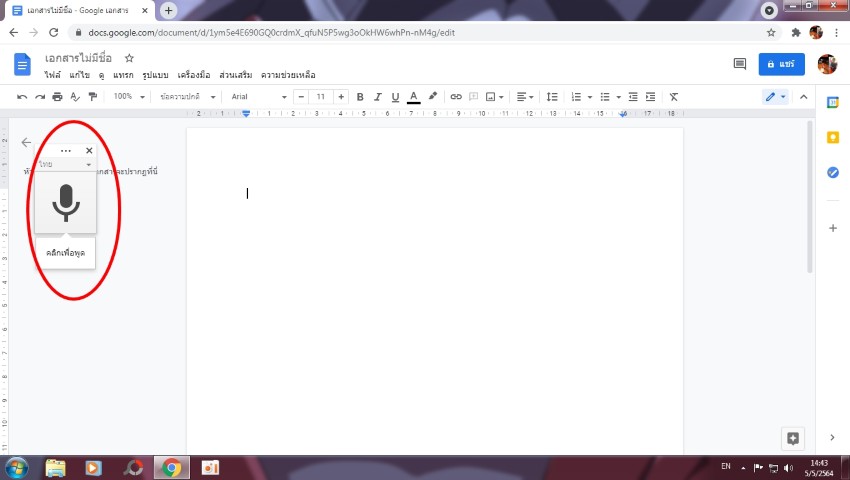Open the highlight color marker tool
Image resolution: width=850 pixels, height=480 pixels.
[x=432, y=97]
